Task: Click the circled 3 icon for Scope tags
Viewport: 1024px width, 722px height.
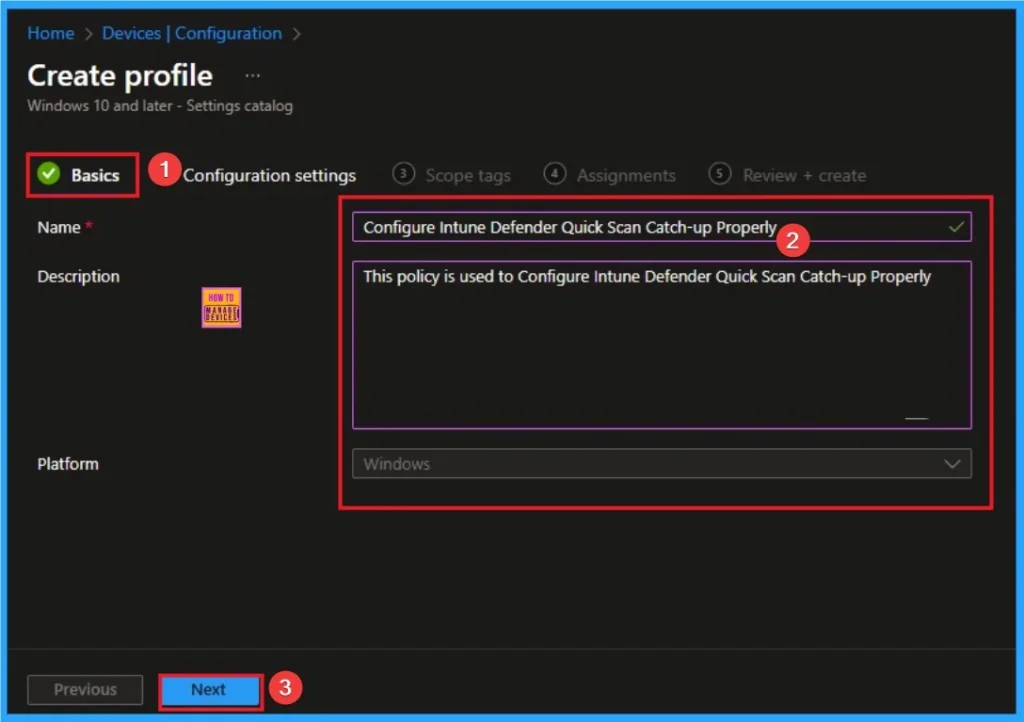Action: pos(403,174)
